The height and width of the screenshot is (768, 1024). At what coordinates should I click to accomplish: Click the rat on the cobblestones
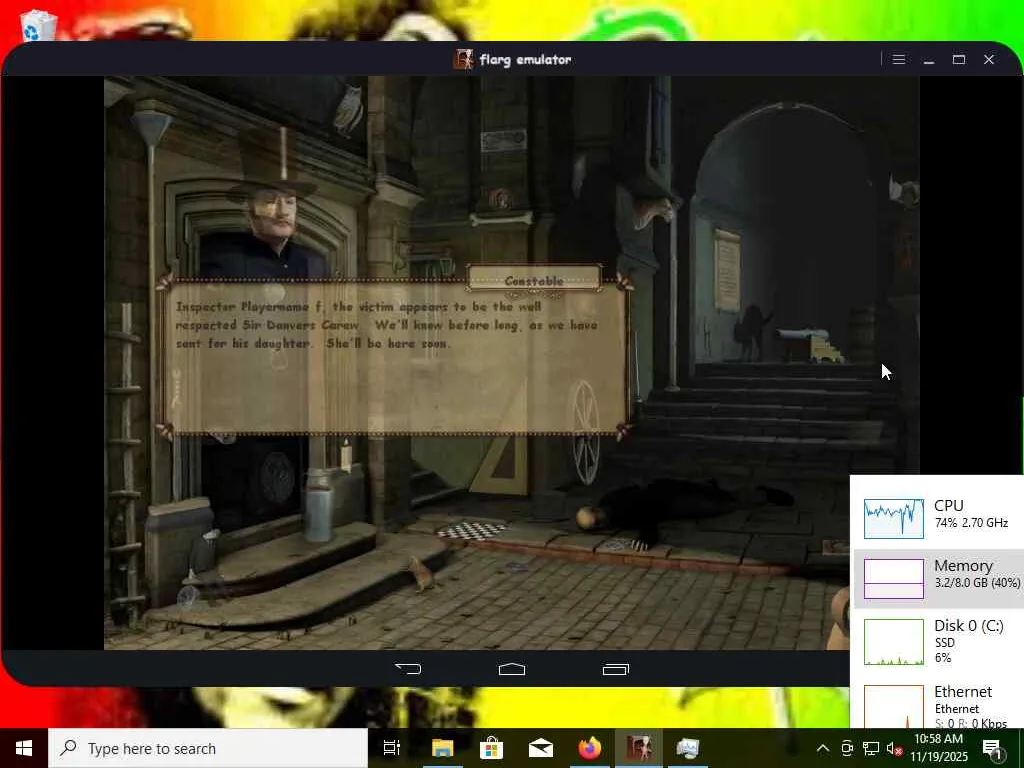(x=421, y=573)
